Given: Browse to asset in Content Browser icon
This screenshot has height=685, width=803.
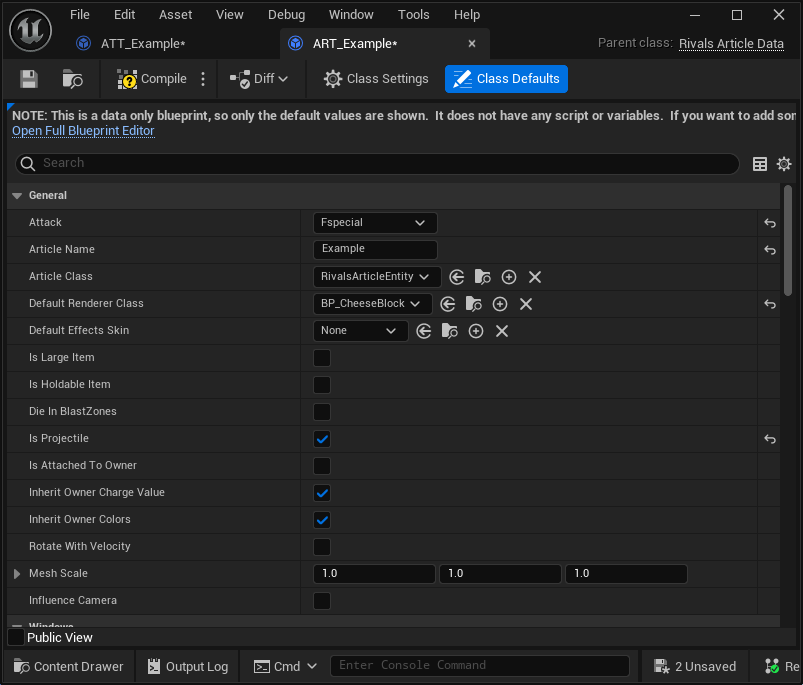Looking at the screenshot, I should point(72,79).
